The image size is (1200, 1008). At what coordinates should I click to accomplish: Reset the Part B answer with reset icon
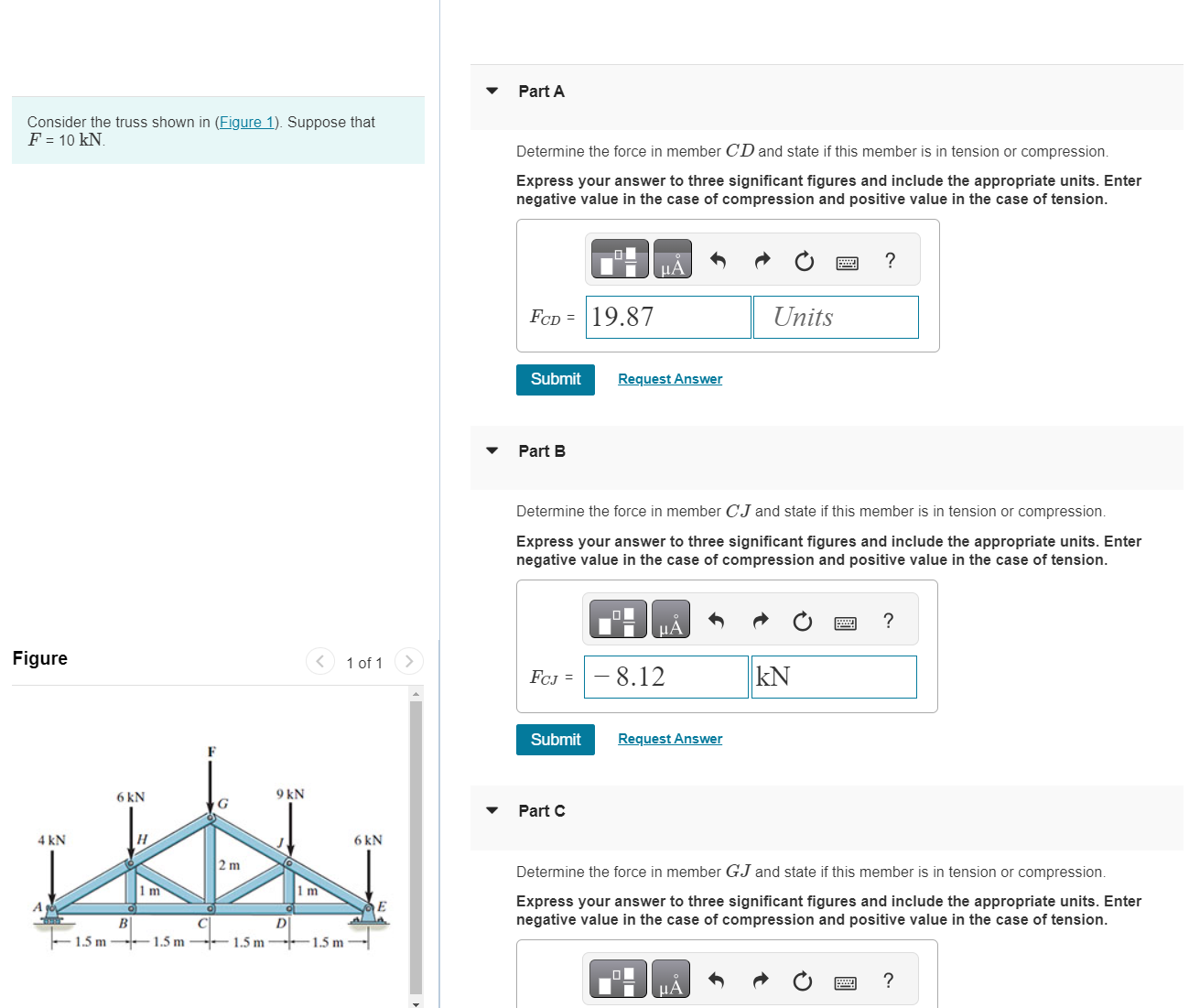tap(802, 621)
